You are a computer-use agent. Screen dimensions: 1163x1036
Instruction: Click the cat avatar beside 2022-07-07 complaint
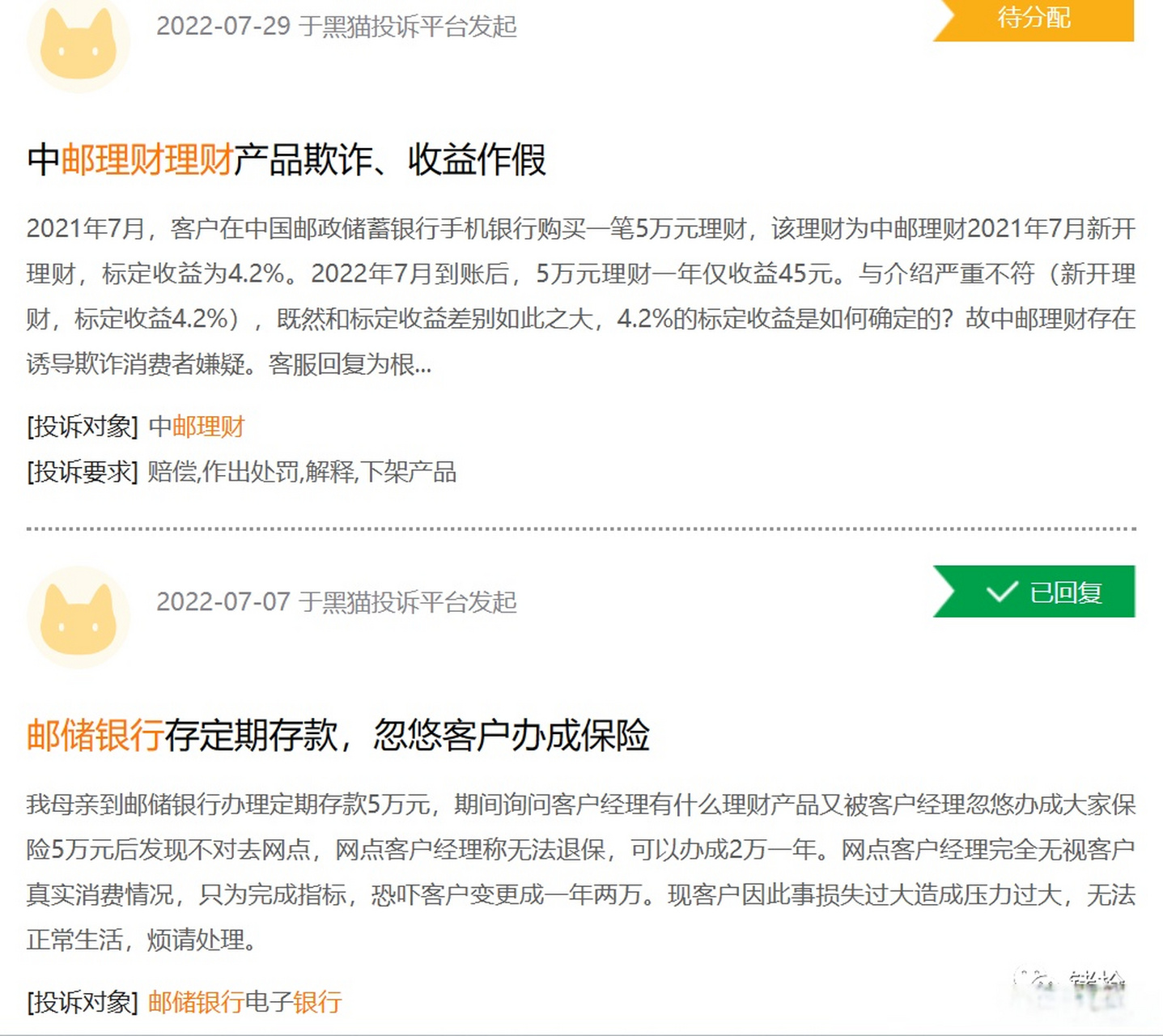79,618
